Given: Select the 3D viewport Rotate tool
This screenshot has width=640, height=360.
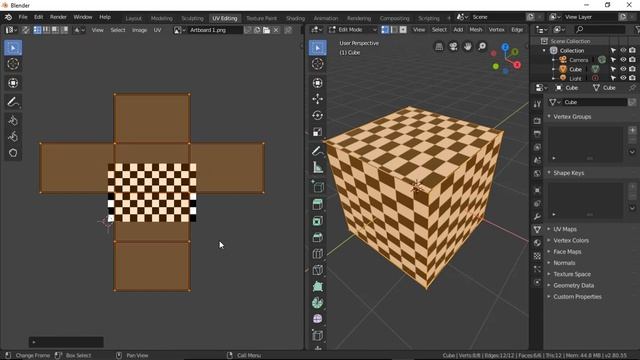Looking at the screenshot, I should (318, 116).
